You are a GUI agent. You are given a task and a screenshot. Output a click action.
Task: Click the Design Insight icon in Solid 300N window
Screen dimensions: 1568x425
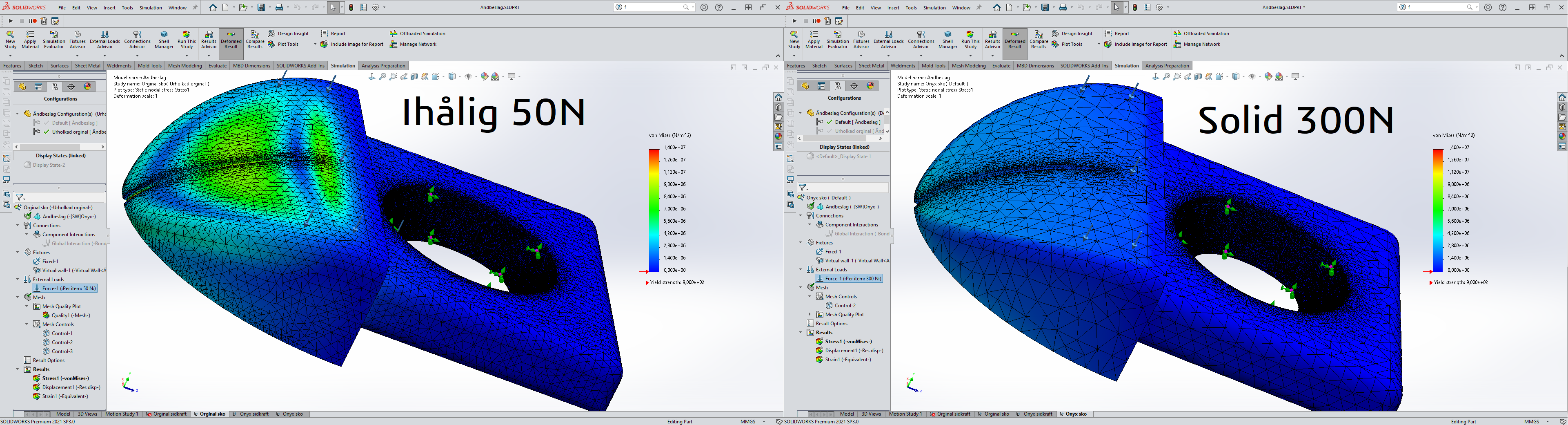(1056, 34)
